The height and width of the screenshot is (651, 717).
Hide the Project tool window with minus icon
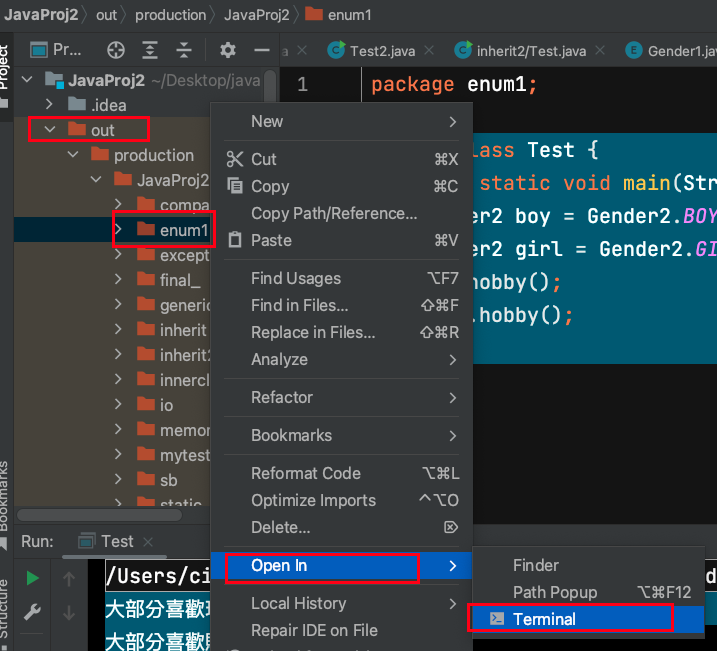coord(262,50)
